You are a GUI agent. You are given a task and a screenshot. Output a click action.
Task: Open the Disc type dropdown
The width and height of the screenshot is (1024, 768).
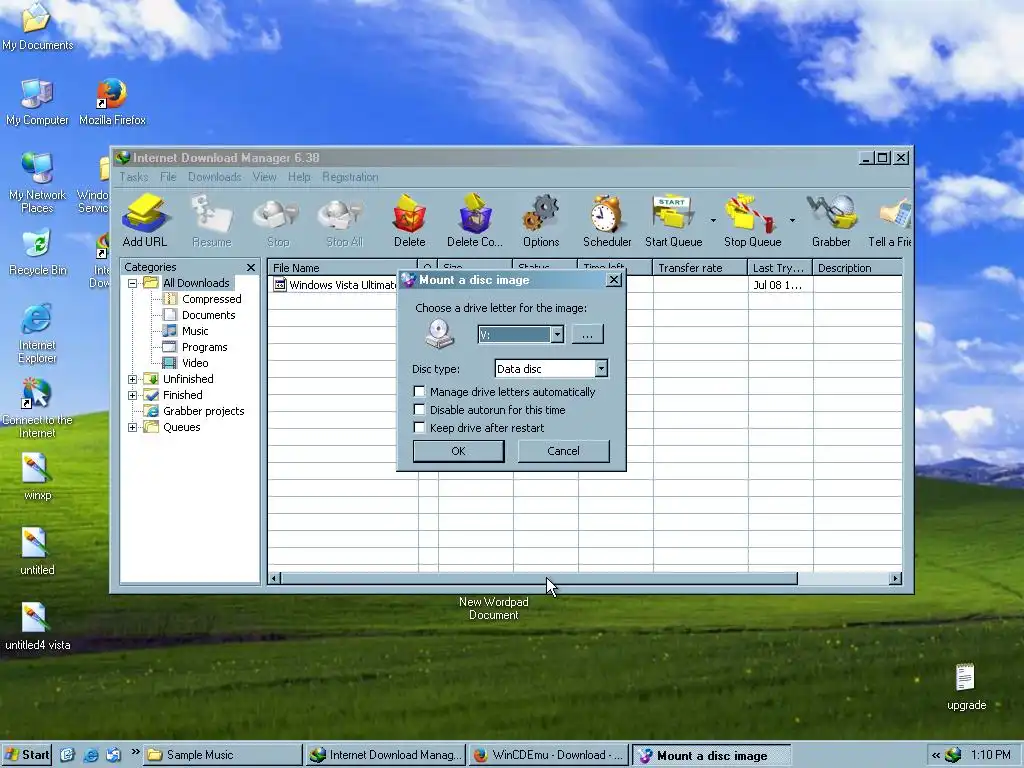pyautogui.click(x=601, y=369)
